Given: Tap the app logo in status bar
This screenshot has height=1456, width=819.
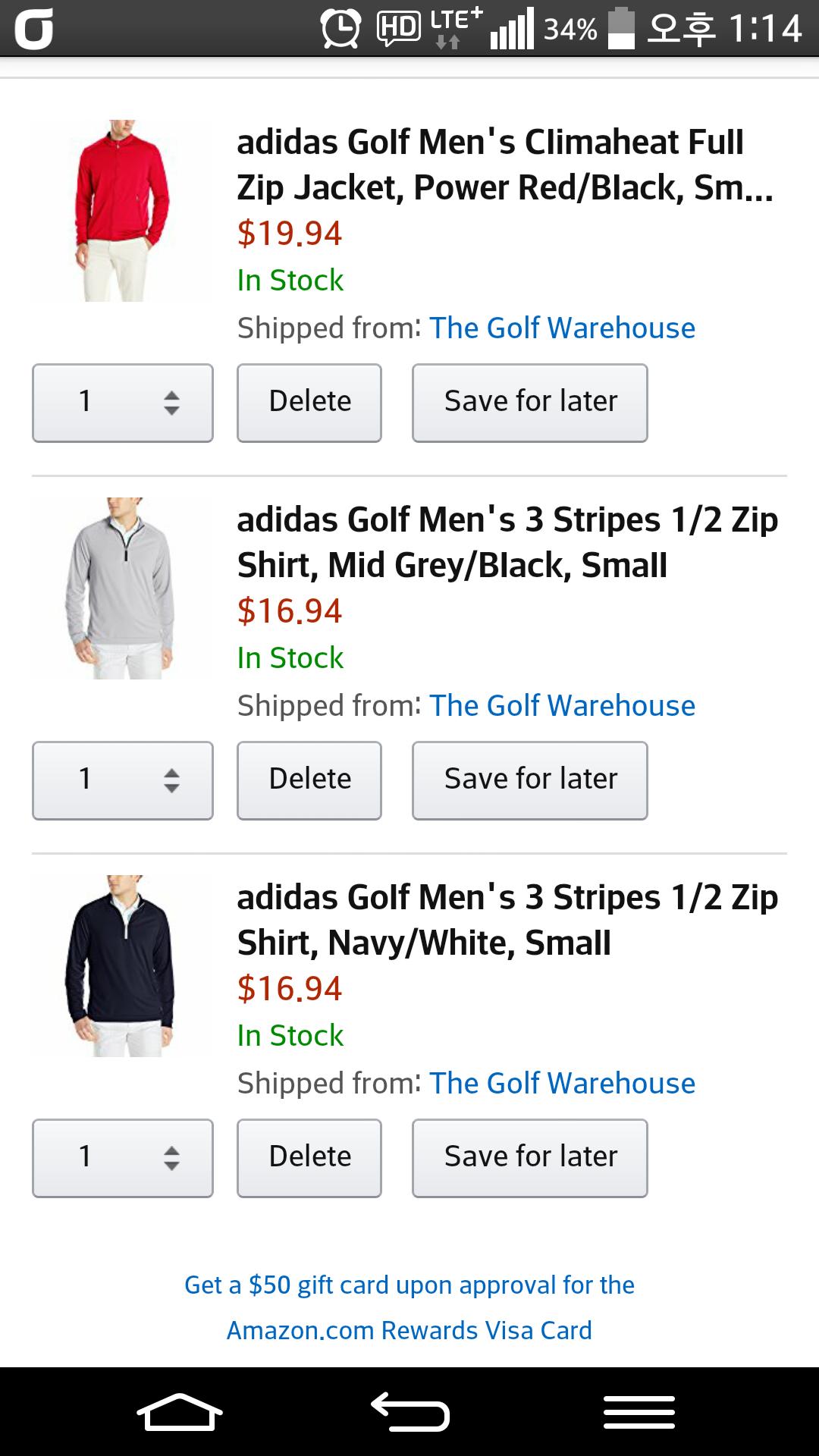Looking at the screenshot, I should [x=35, y=29].
